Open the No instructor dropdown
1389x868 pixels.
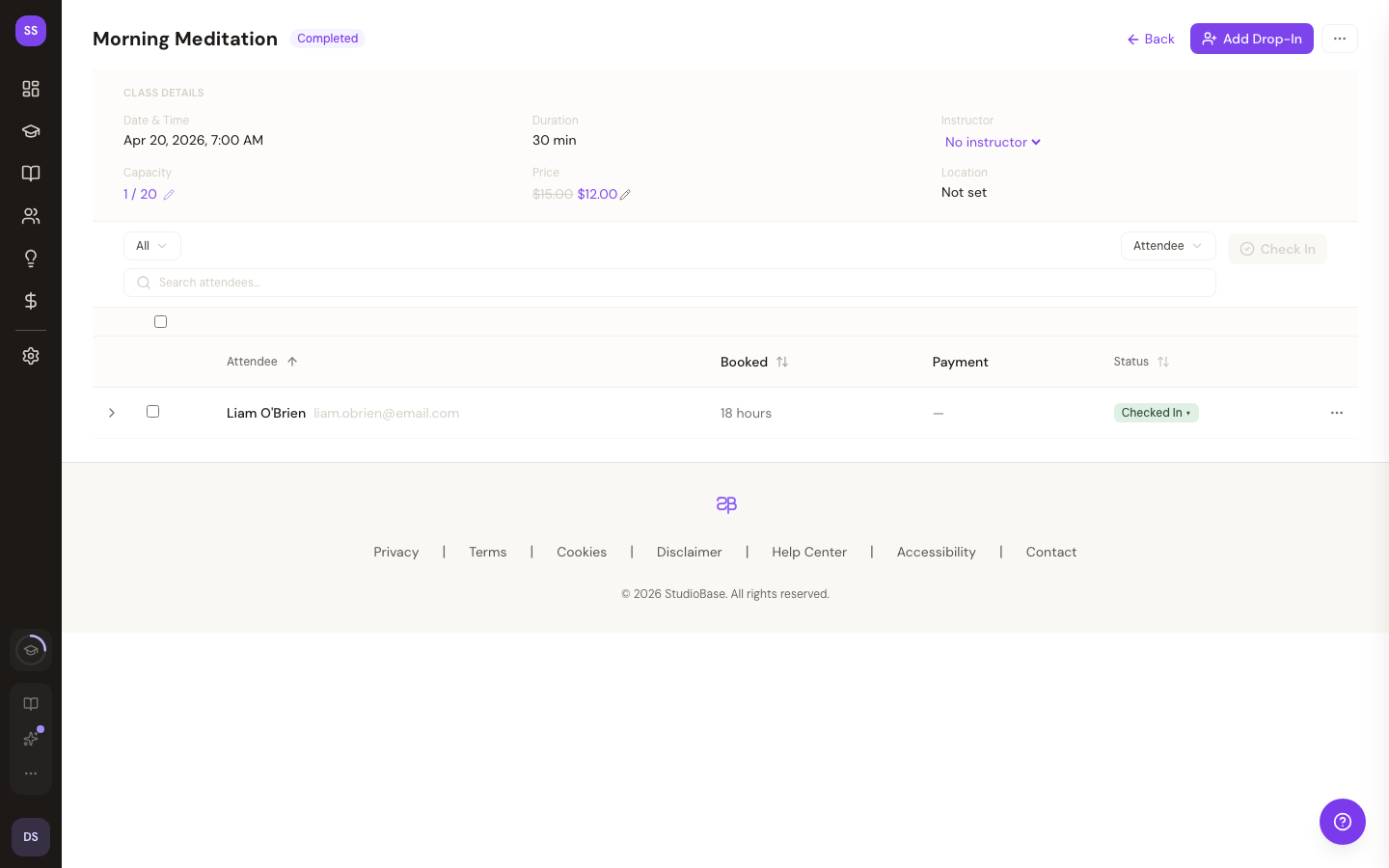[993, 142]
